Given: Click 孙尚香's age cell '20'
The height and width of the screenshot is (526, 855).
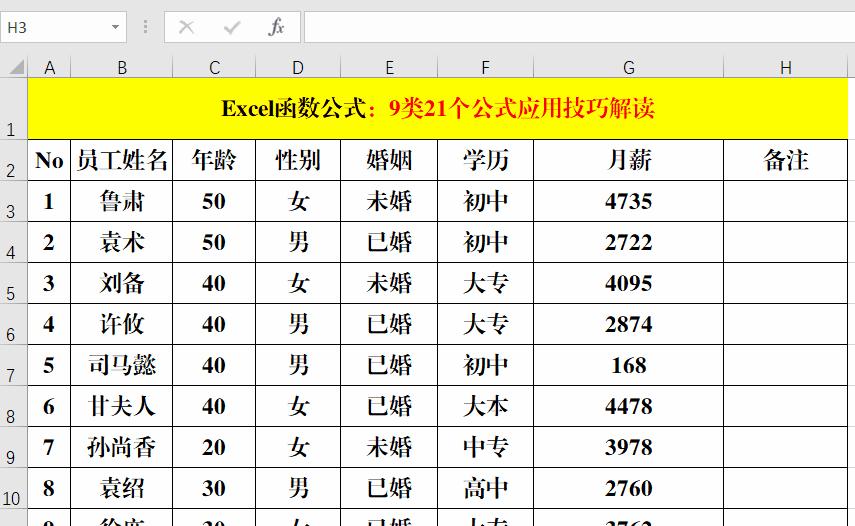Looking at the screenshot, I should tap(214, 447).
